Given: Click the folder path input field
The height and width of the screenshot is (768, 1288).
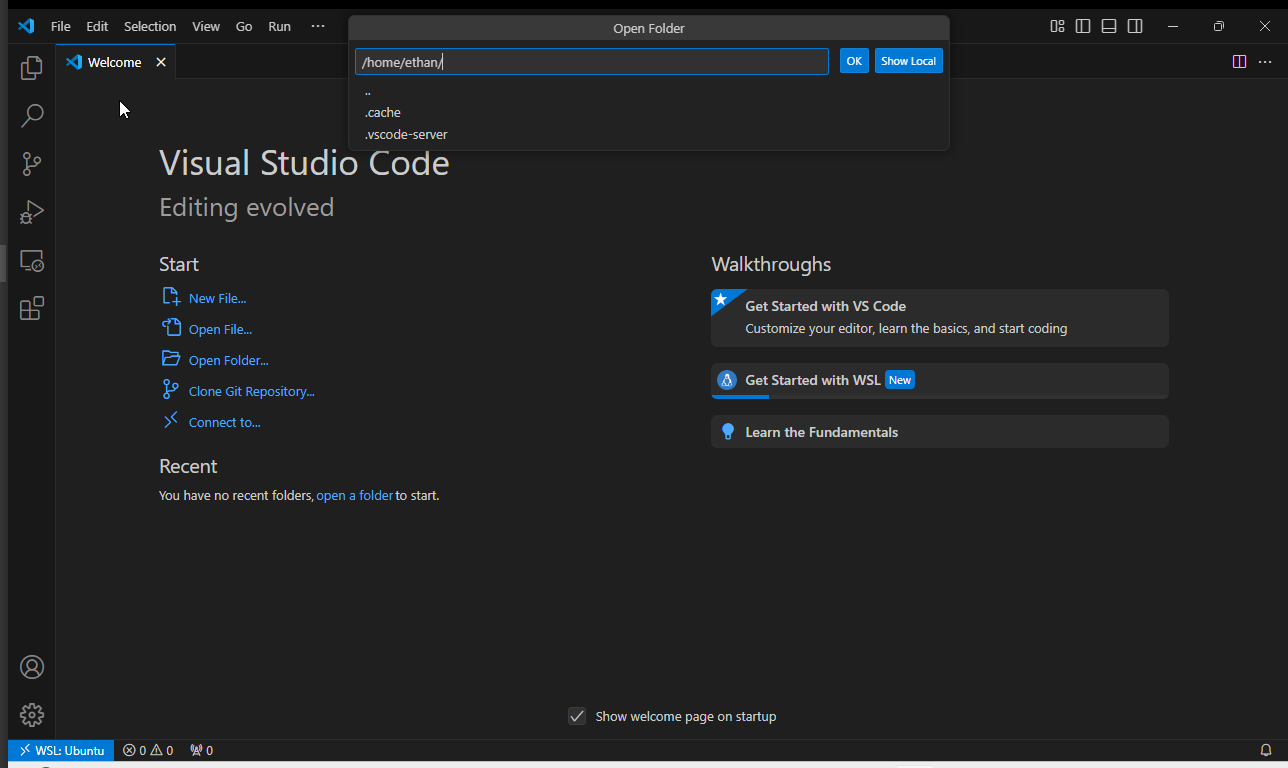Looking at the screenshot, I should [x=591, y=62].
